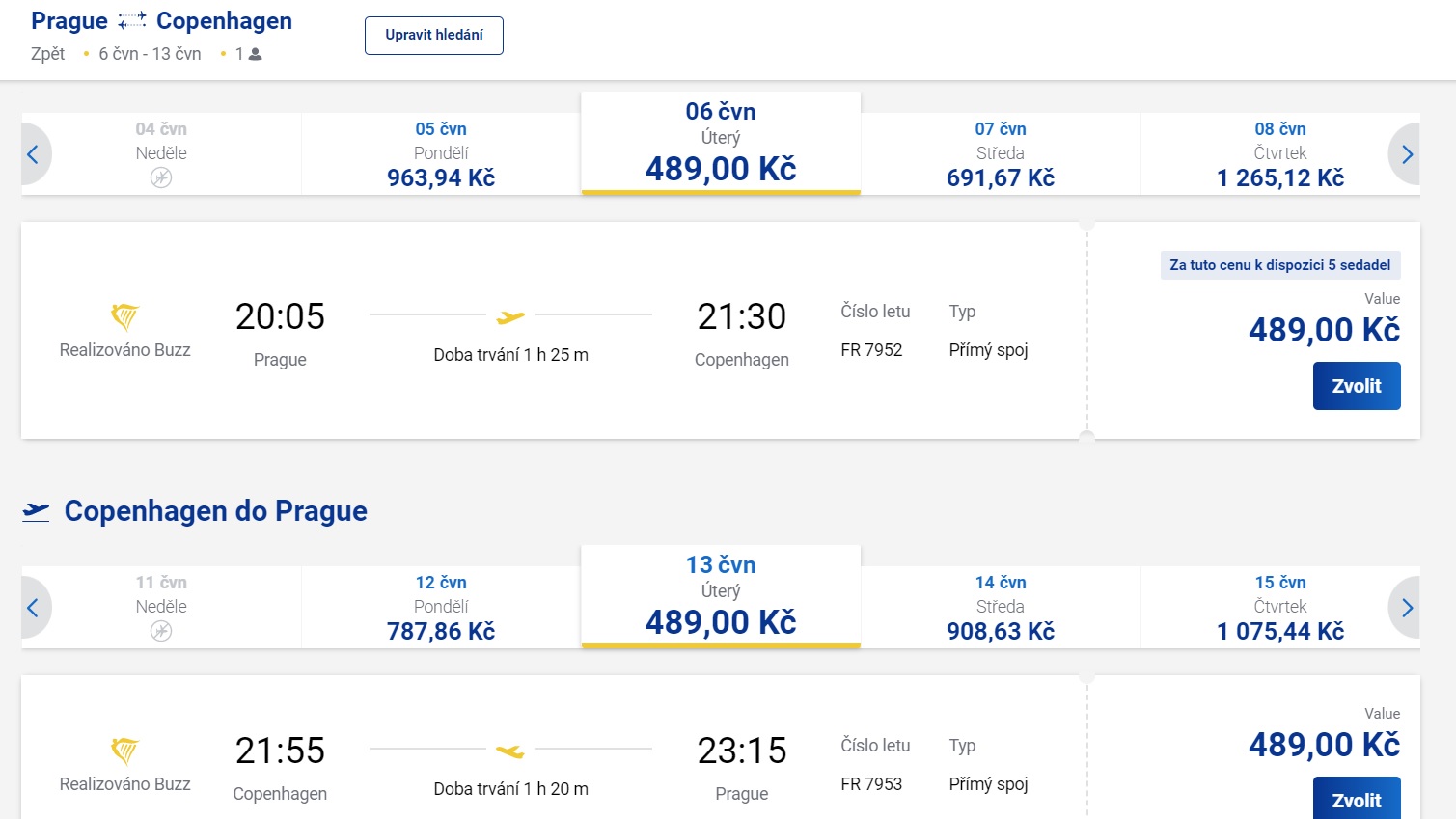Image resolution: width=1456 pixels, height=819 pixels.
Task: Show earlier return dates with the left arrow
Action: [x=34, y=608]
